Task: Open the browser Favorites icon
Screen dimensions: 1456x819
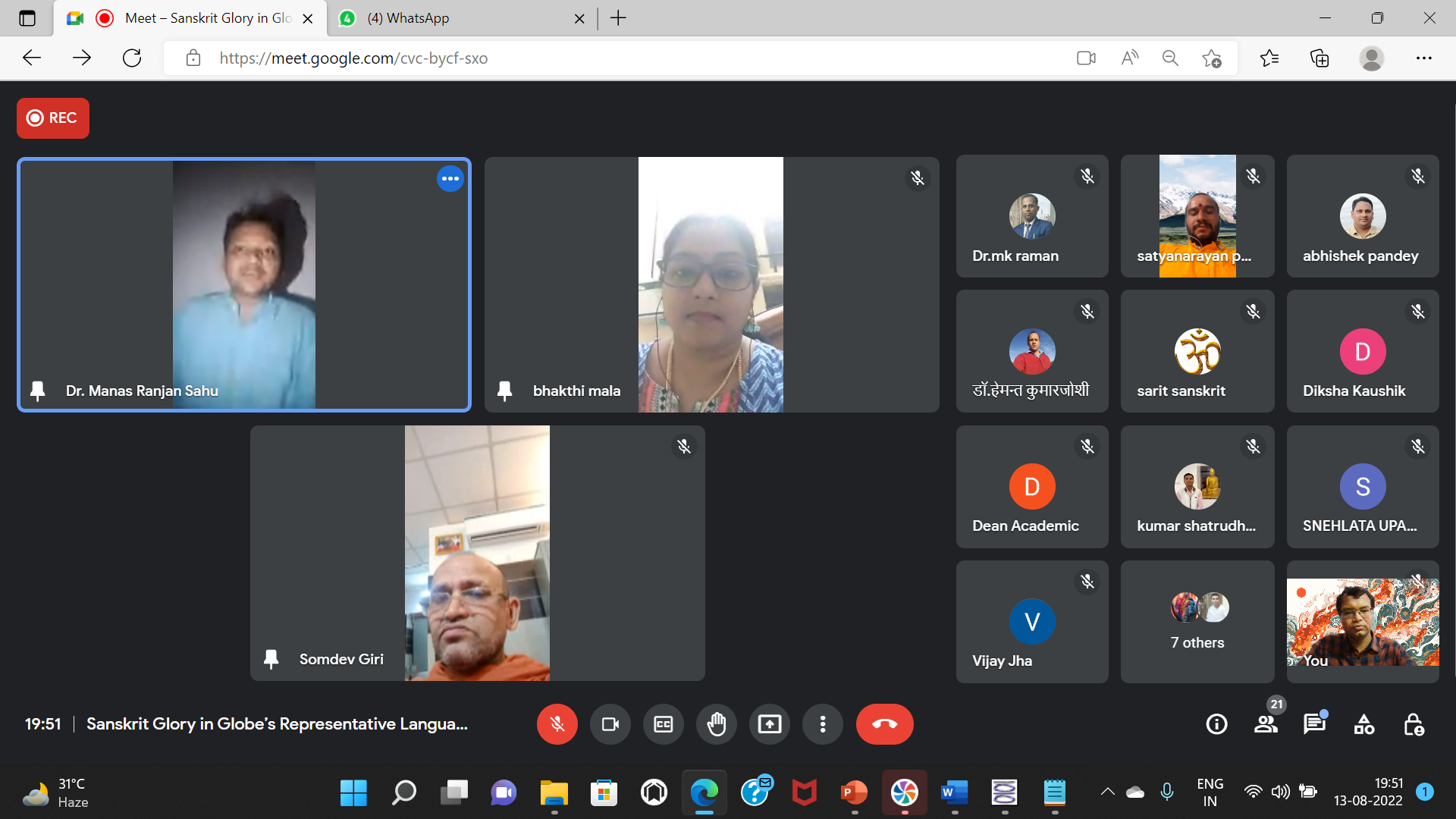Action: tap(1269, 58)
